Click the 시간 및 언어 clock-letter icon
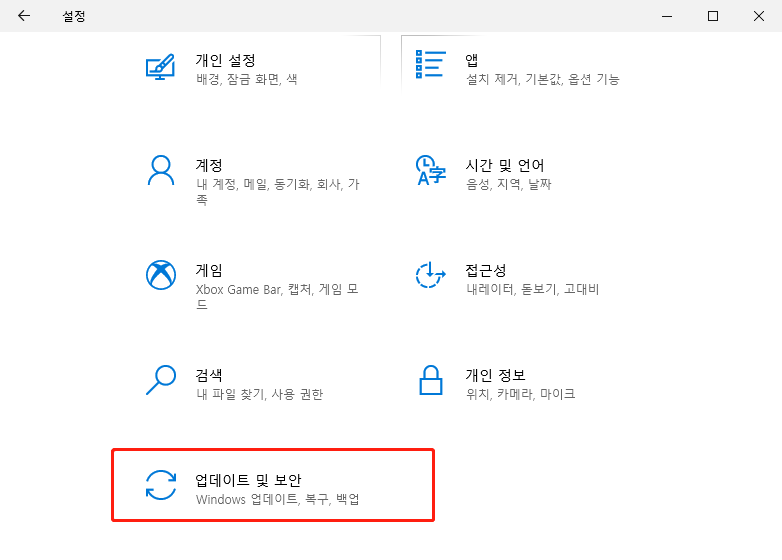This screenshot has height=560, width=782. 430,171
